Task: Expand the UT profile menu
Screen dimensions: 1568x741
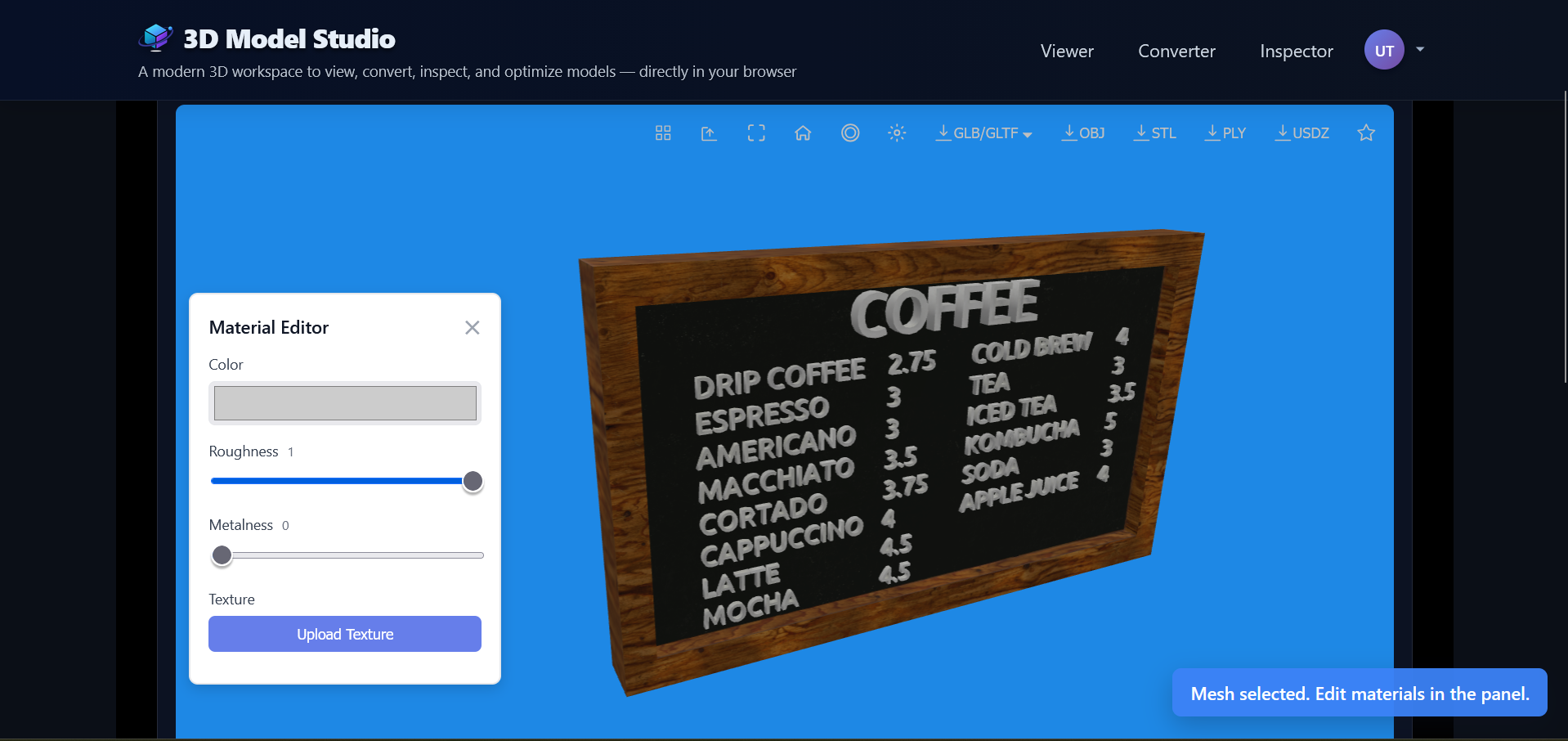Action: [1384, 50]
